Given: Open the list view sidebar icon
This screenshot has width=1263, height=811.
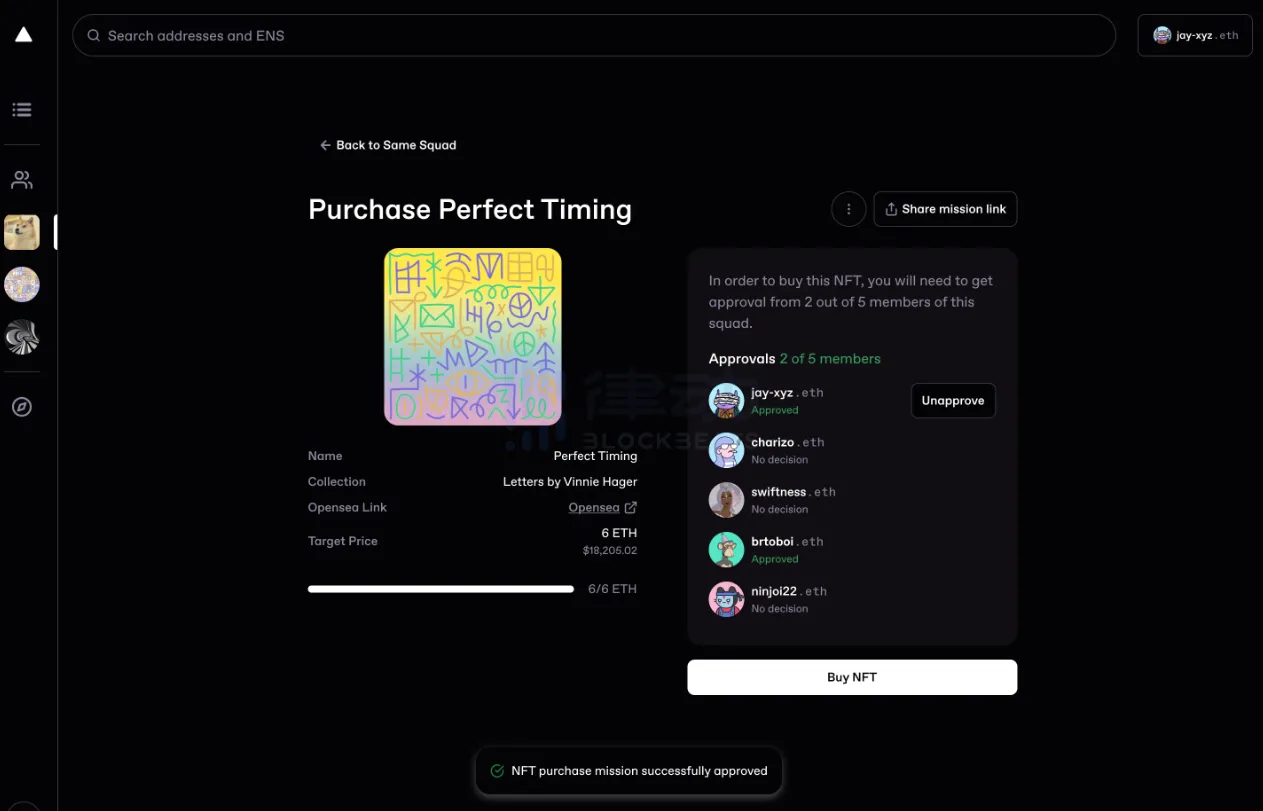Looking at the screenshot, I should [x=22, y=110].
